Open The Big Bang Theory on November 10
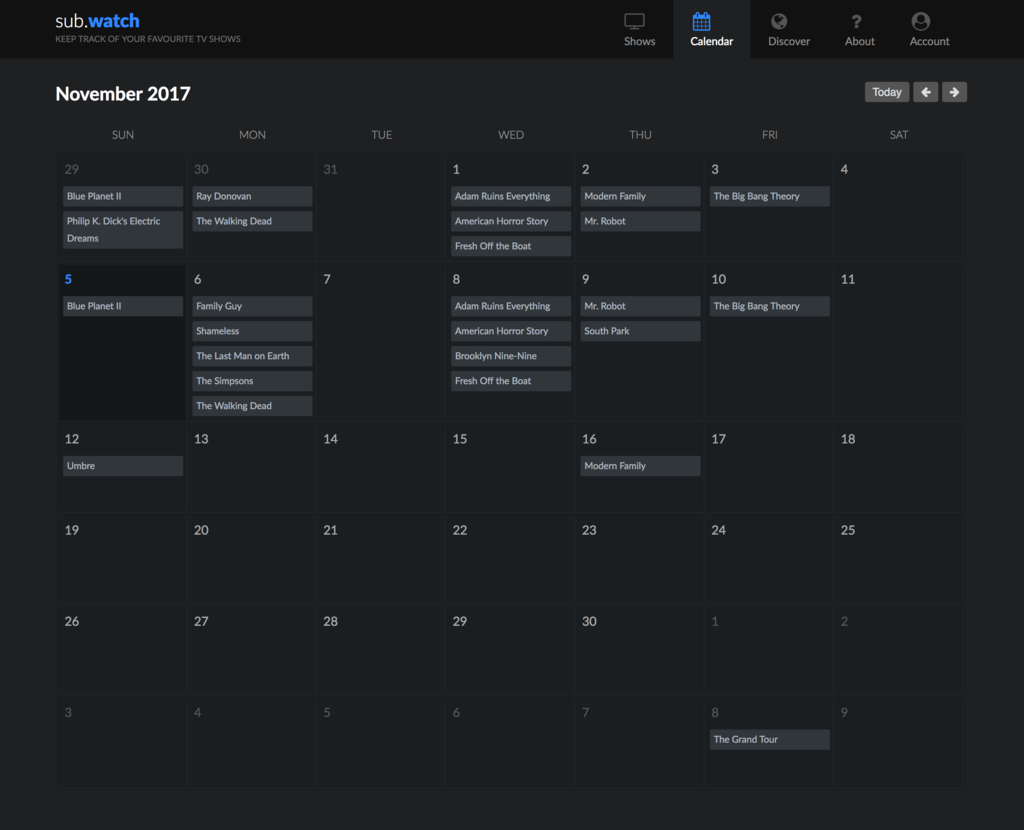Image resolution: width=1024 pixels, height=830 pixels. click(x=769, y=306)
